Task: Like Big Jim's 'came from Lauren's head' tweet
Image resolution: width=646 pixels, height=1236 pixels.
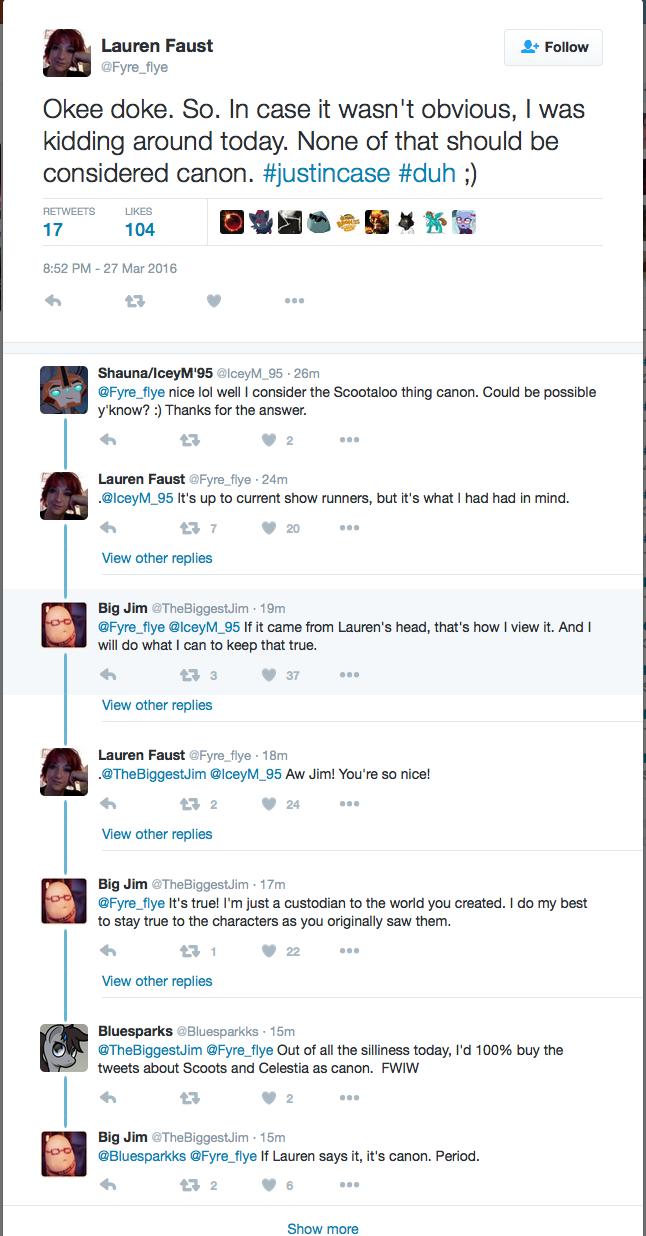Action: [x=268, y=675]
